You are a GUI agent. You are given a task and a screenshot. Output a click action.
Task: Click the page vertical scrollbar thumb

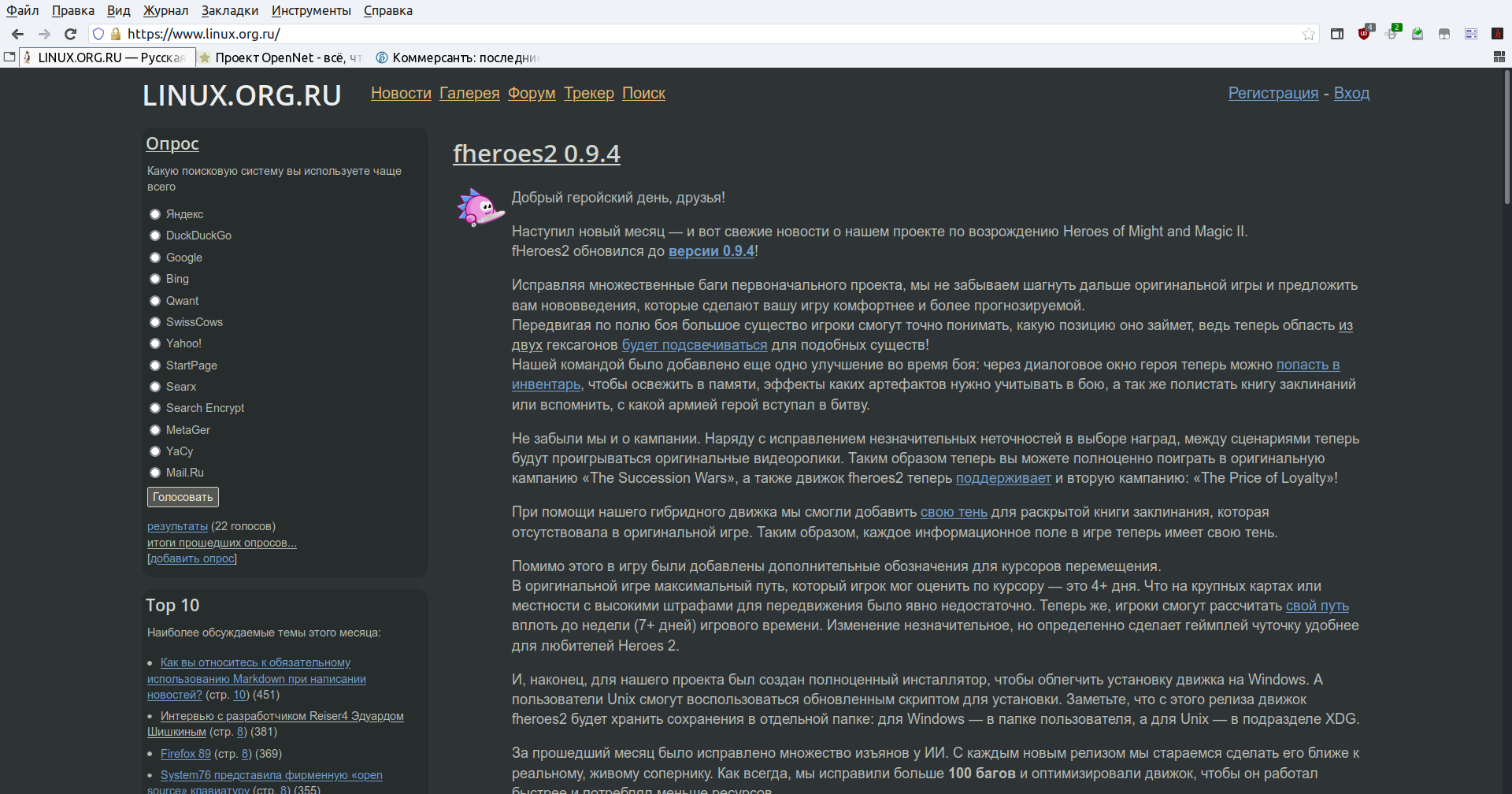tap(1507, 138)
